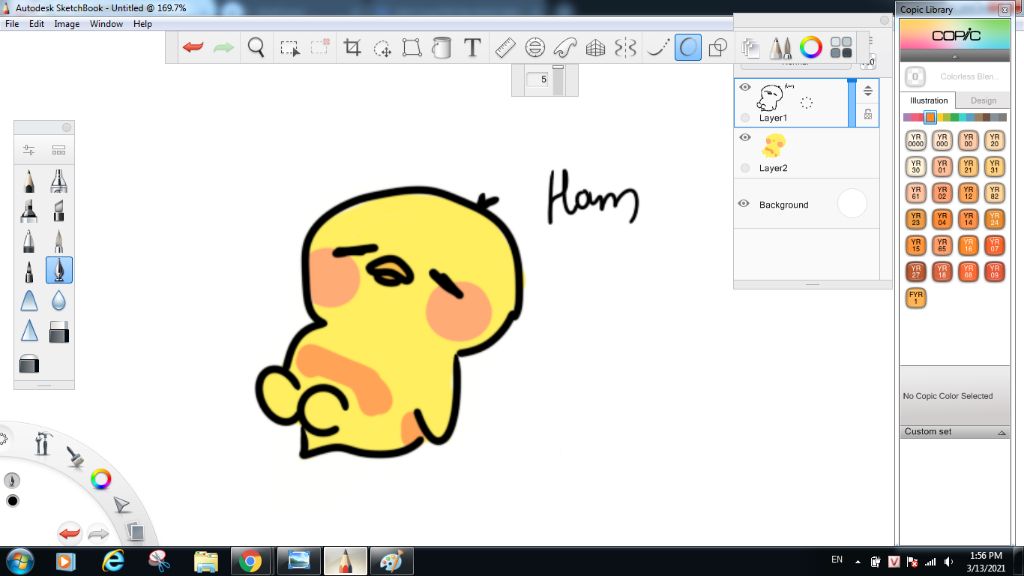
Task: Open the Brush Library icon
Action: [x=59, y=150]
